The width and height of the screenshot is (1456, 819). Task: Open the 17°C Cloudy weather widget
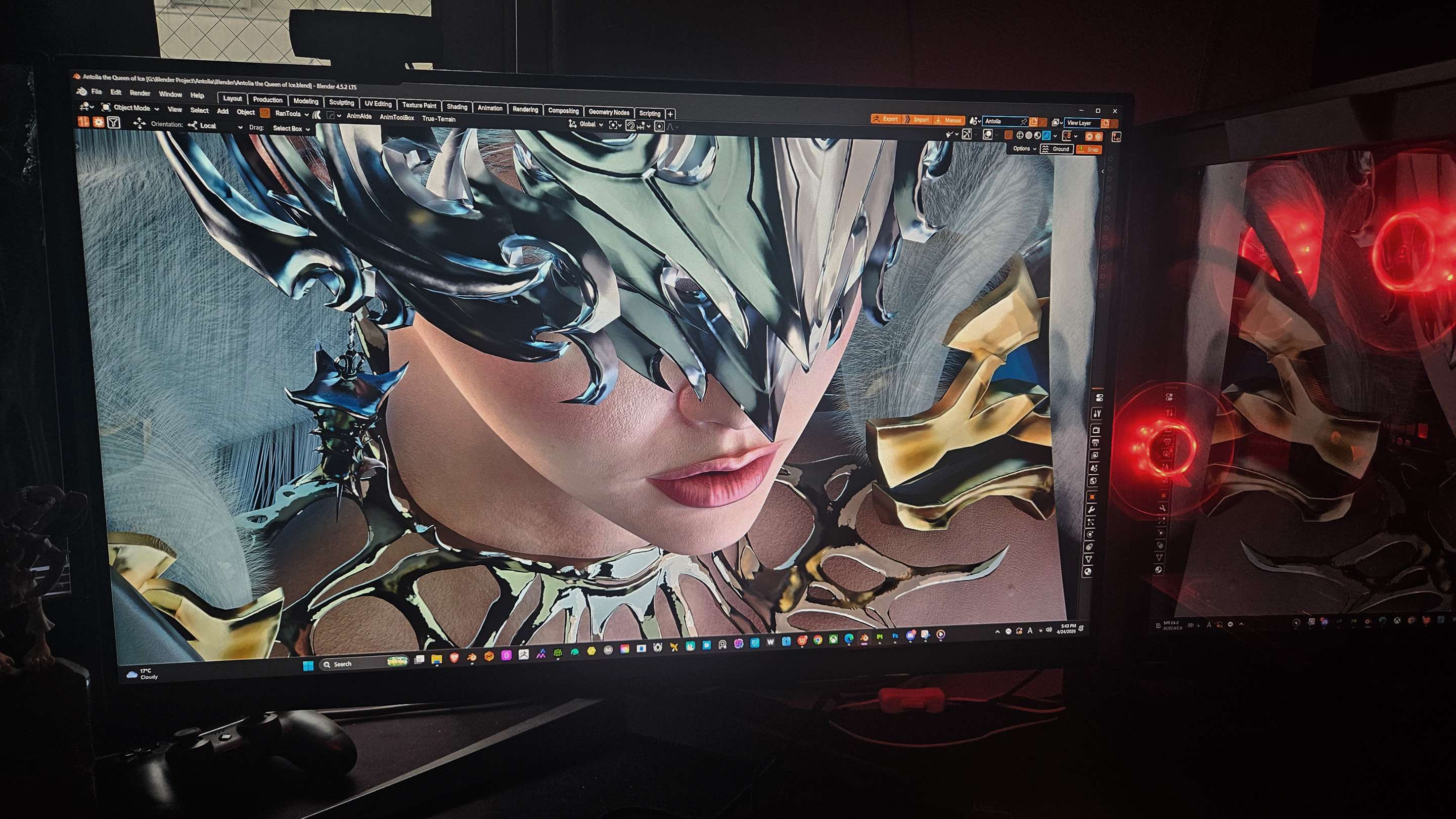[143, 674]
